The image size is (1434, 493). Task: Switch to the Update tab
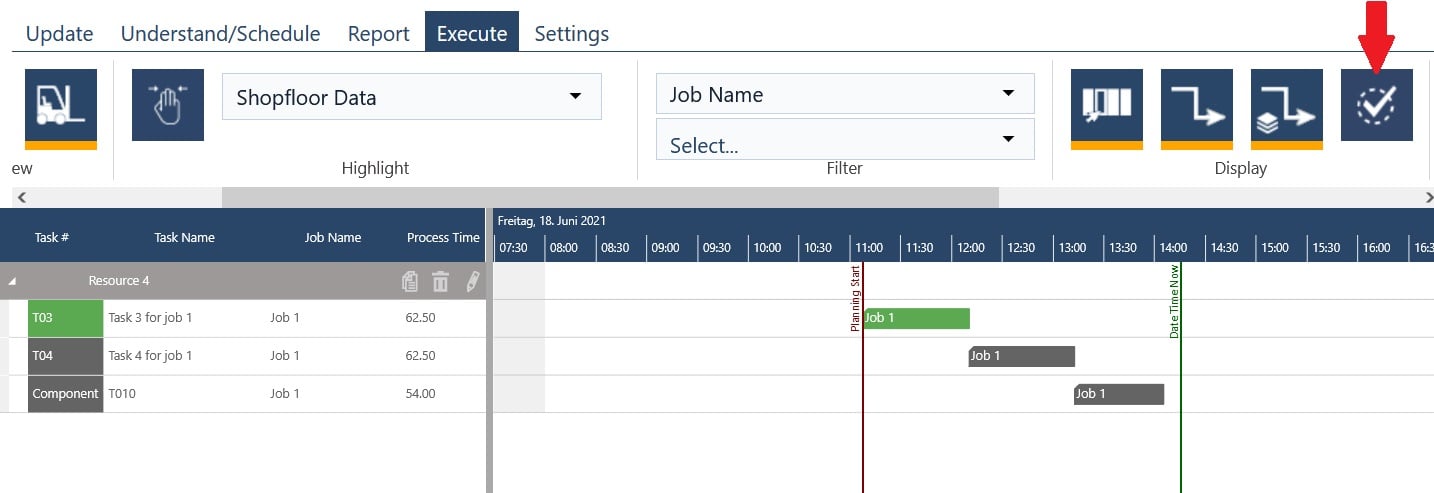[59, 33]
